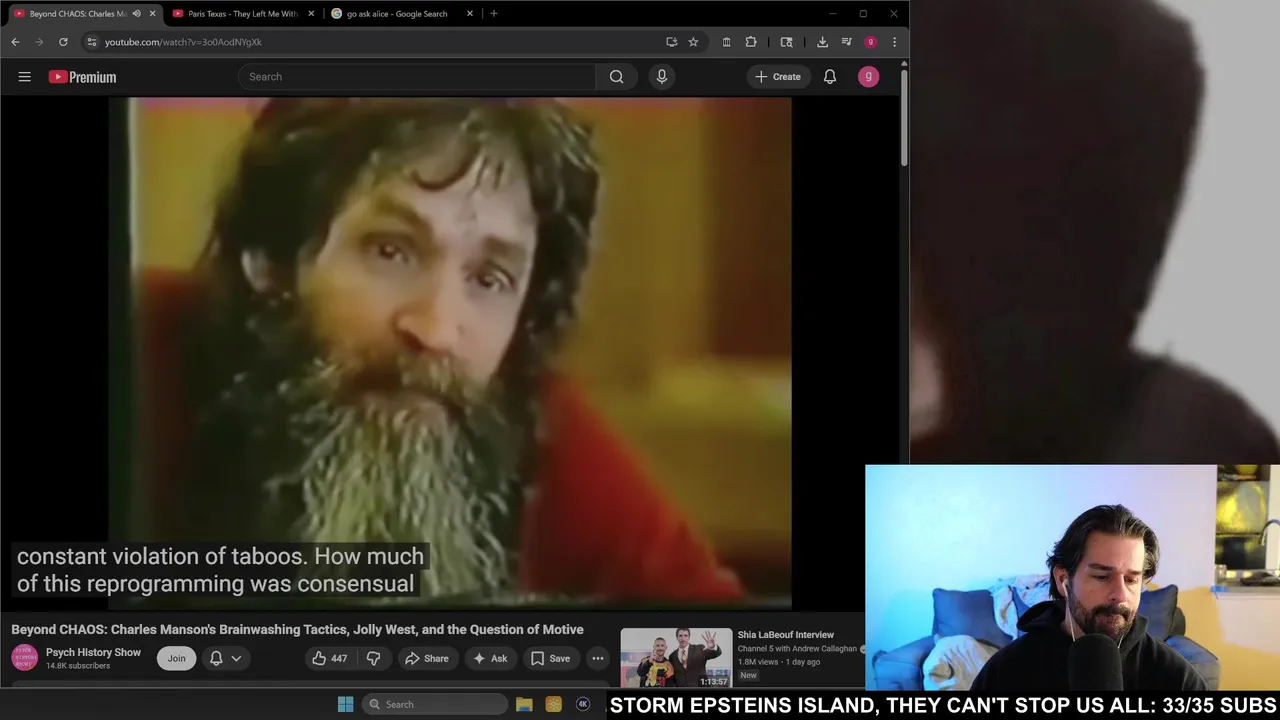
Task: Click the Ask AI button
Action: pos(490,658)
